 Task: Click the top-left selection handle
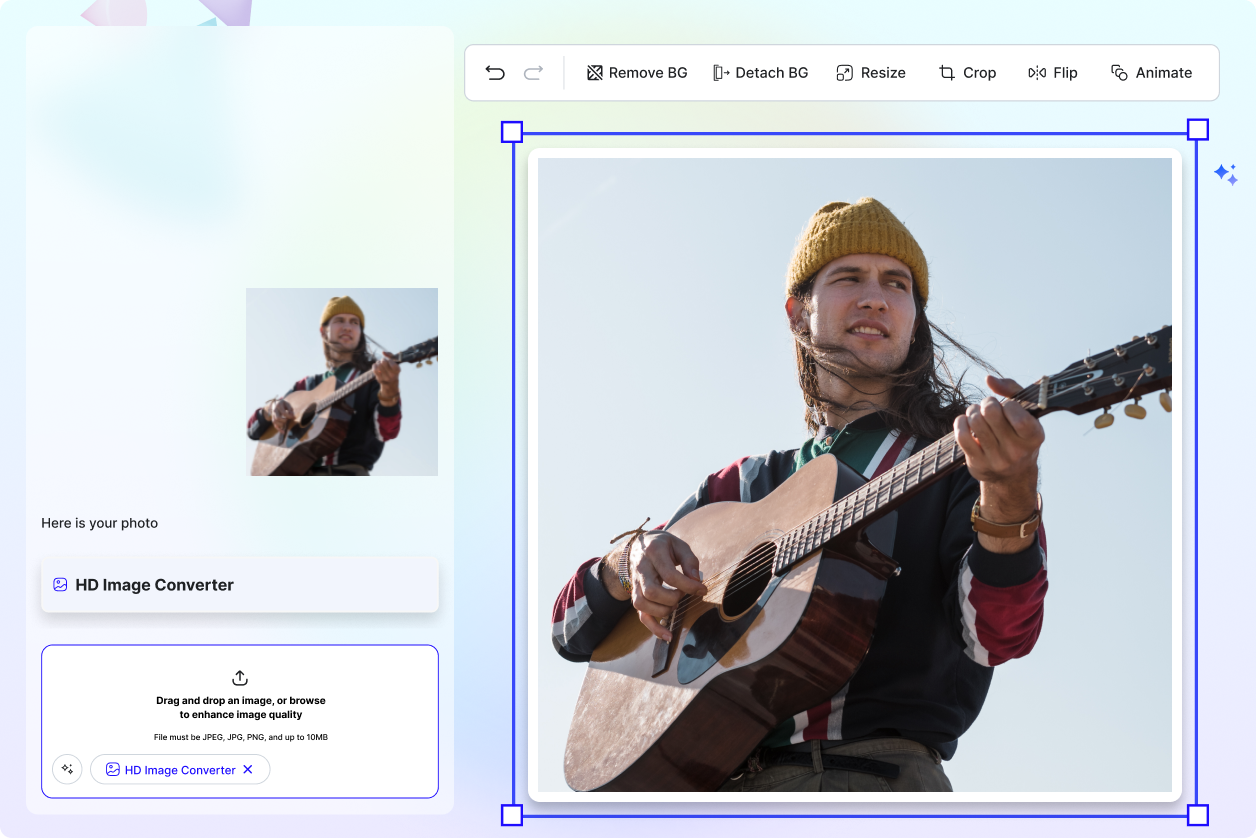(x=511, y=130)
